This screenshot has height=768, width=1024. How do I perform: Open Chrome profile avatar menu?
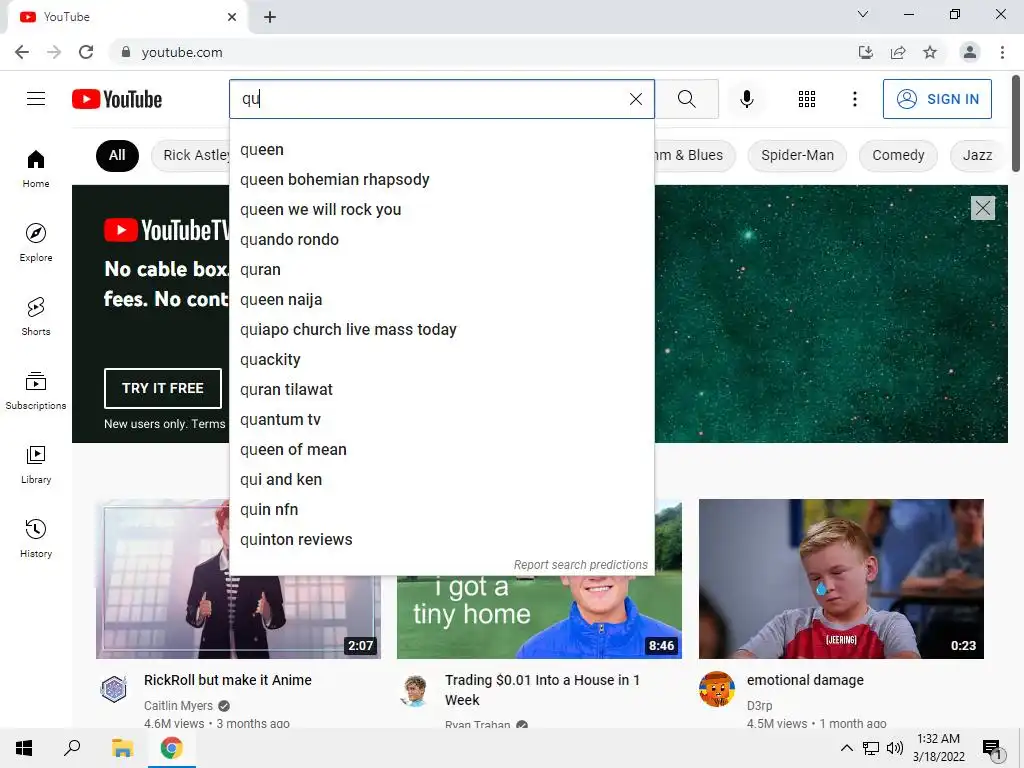point(970,52)
